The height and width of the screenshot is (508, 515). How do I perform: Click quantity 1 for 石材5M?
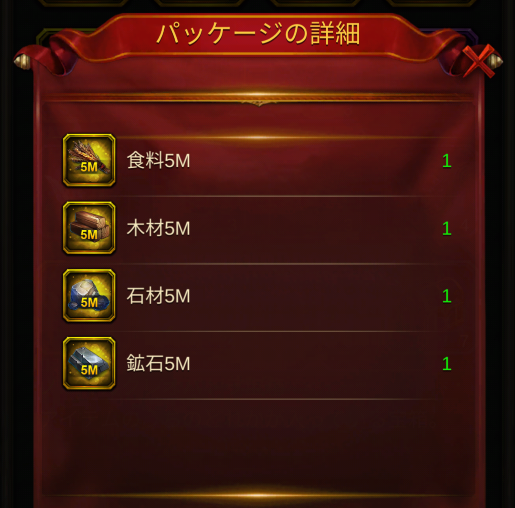(447, 296)
